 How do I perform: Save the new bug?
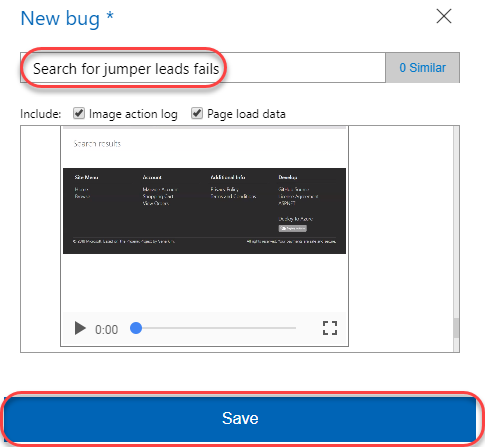[240, 419]
